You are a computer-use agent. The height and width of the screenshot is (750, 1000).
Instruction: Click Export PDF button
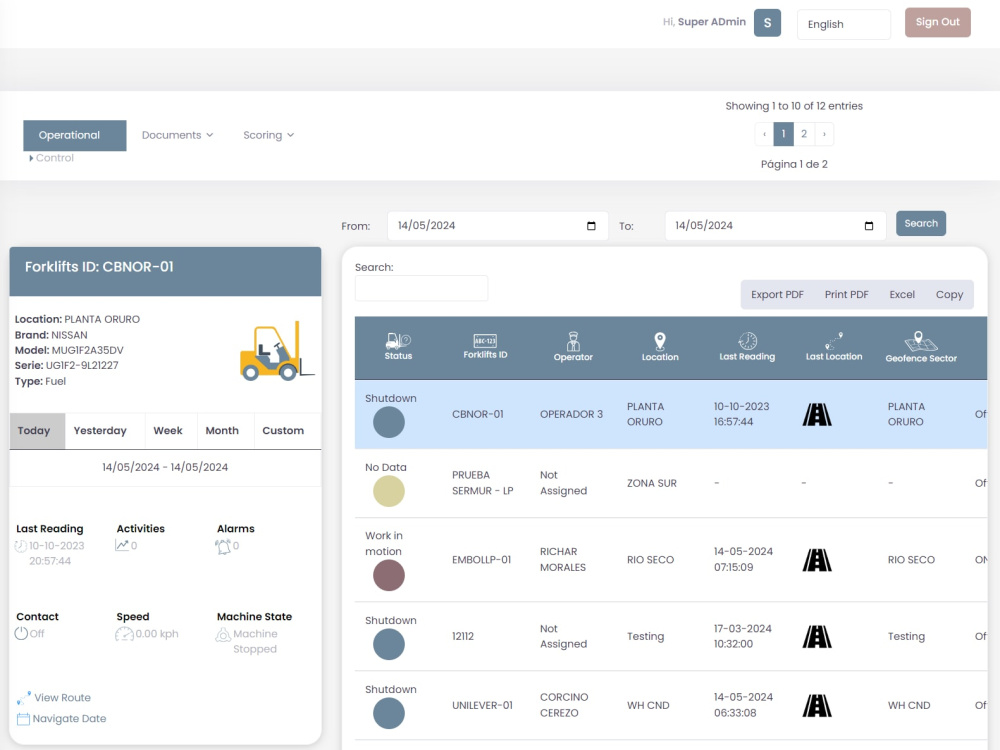[777, 295]
